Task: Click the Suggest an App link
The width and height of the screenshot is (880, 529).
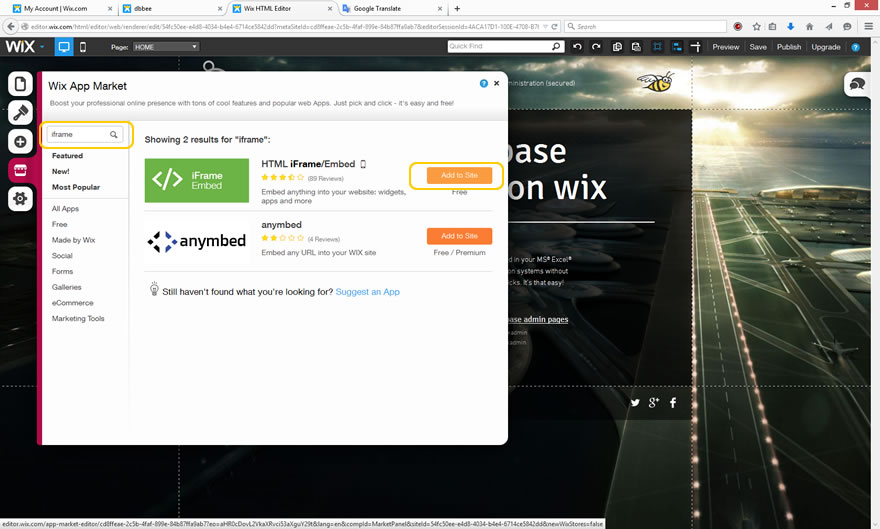Action: click(x=368, y=292)
